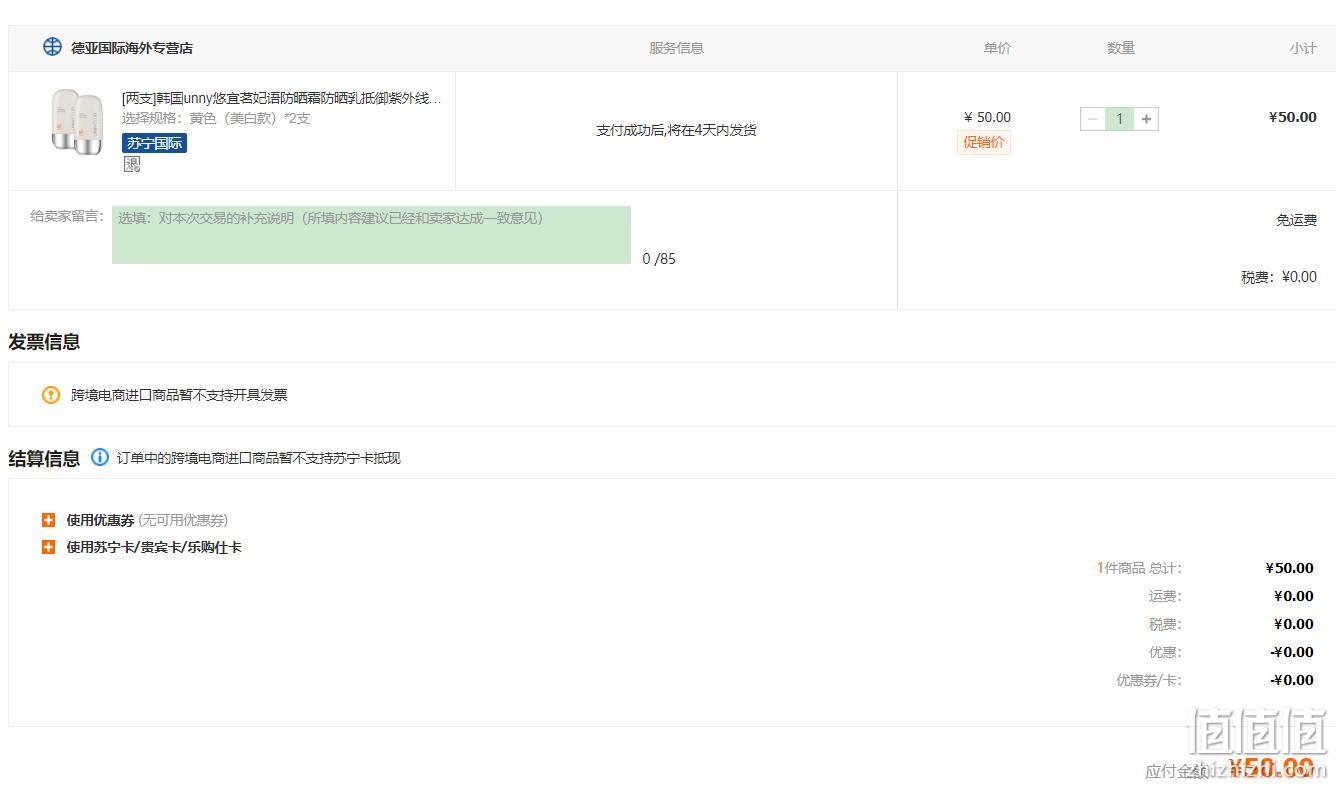Click the 使用苏宁卡/贵宾卡/乐购仕卡 label
Image resolution: width=1336 pixels, height=787 pixels.
154,547
